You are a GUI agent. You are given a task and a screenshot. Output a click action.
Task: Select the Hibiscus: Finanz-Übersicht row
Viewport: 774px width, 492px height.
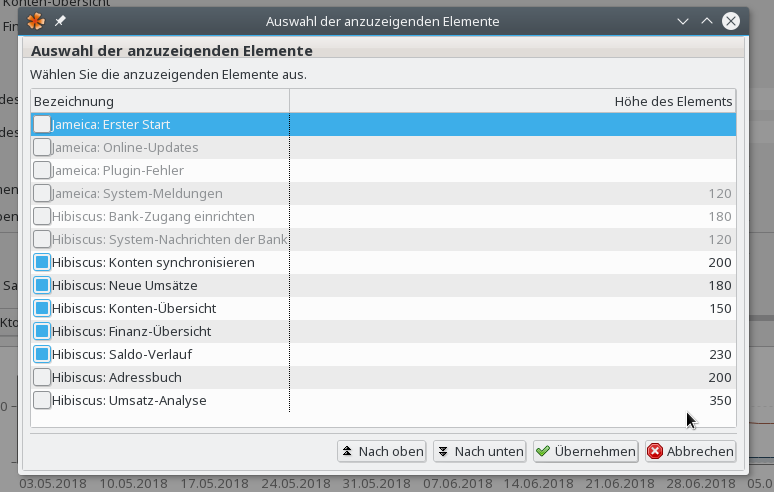click(131, 331)
